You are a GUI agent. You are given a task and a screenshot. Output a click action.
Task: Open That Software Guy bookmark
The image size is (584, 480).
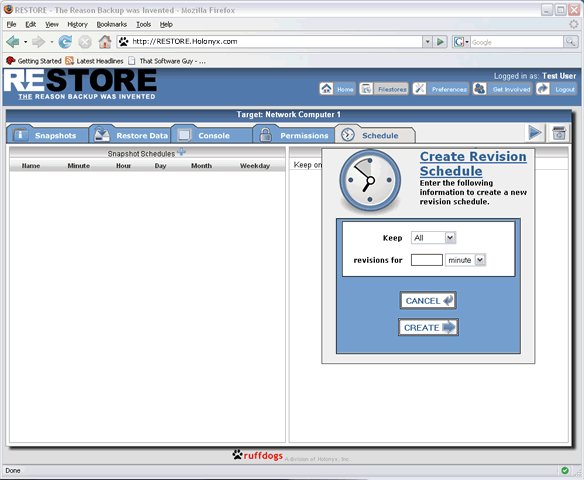click(167, 61)
